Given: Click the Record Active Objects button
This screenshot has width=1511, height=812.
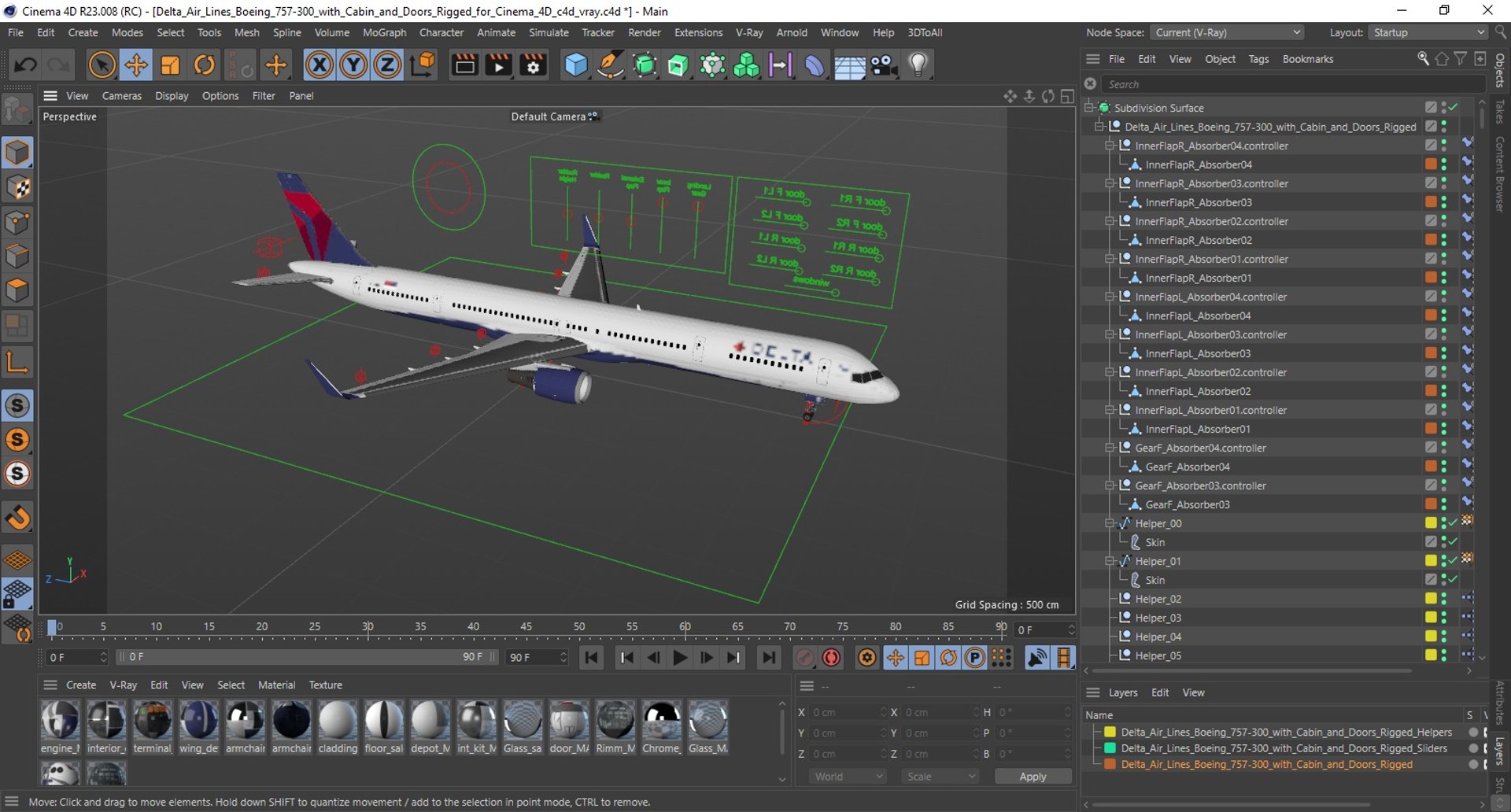Looking at the screenshot, I should (x=804, y=657).
